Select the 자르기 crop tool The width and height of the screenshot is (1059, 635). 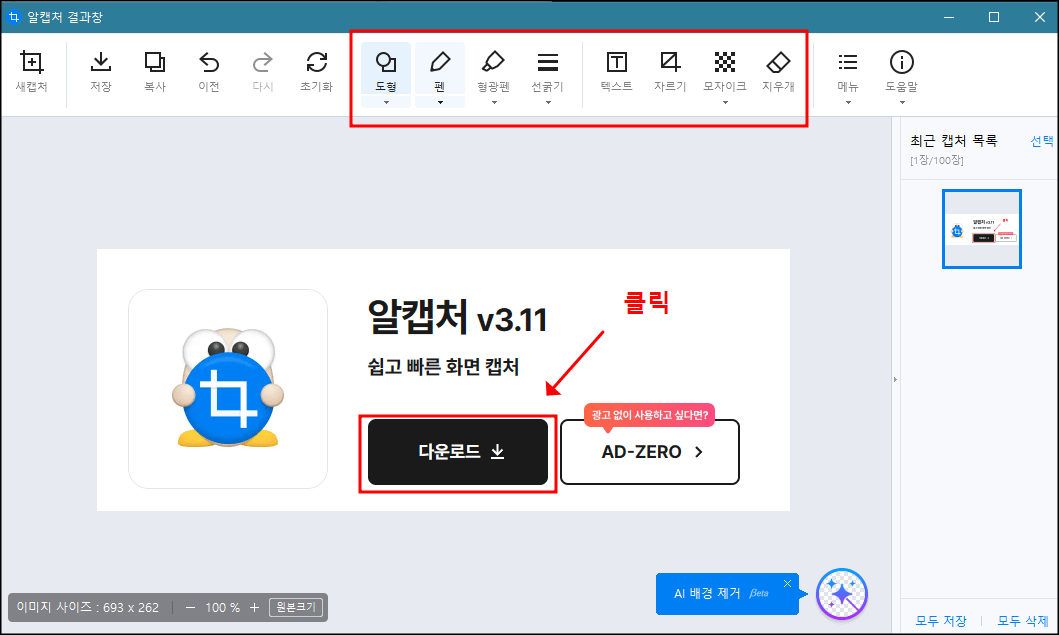670,71
